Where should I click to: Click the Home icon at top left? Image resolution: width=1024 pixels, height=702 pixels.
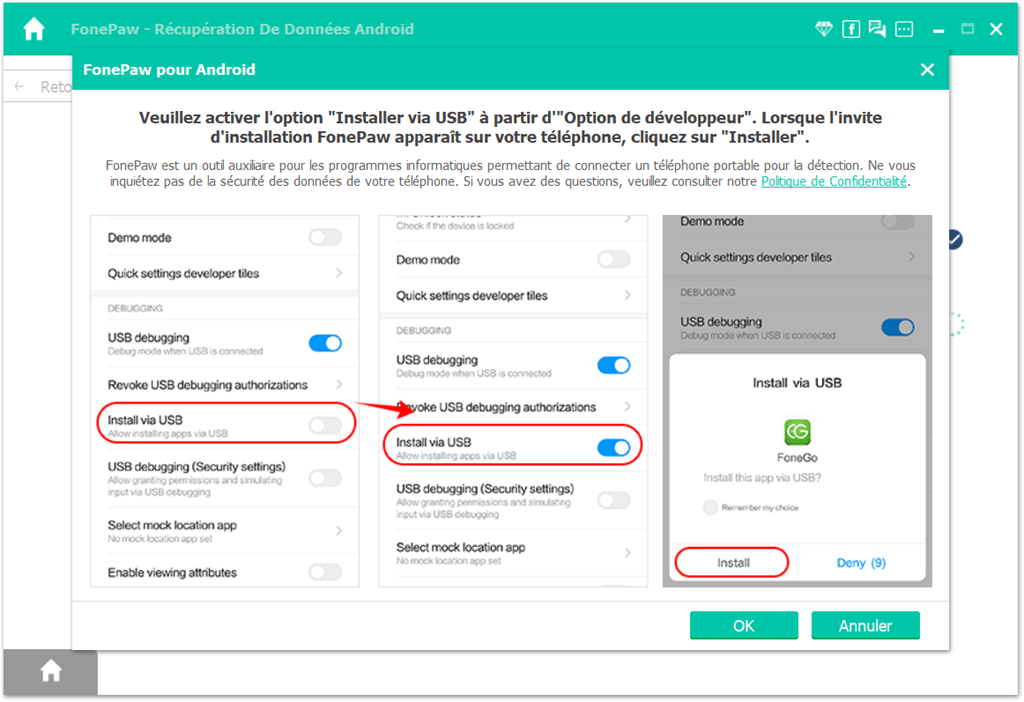pyautogui.click(x=35, y=28)
